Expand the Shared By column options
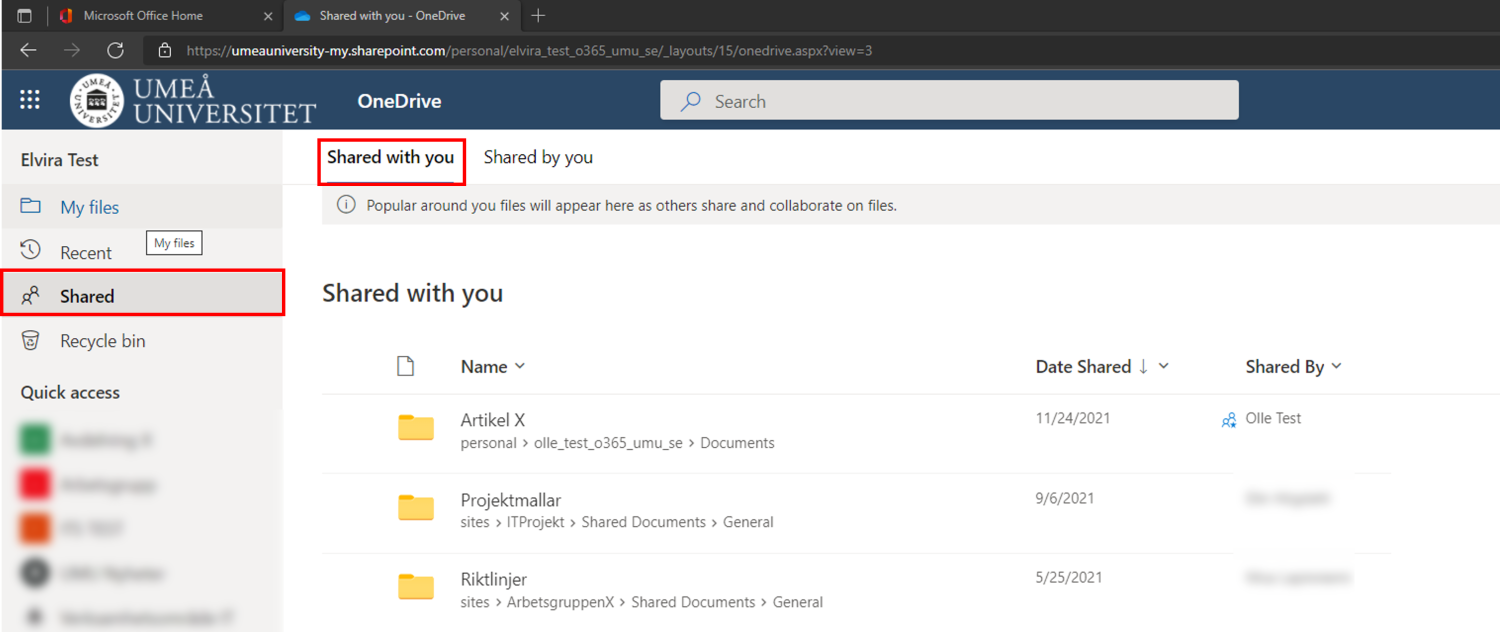Viewport: 1500px width, 632px height. click(1338, 366)
